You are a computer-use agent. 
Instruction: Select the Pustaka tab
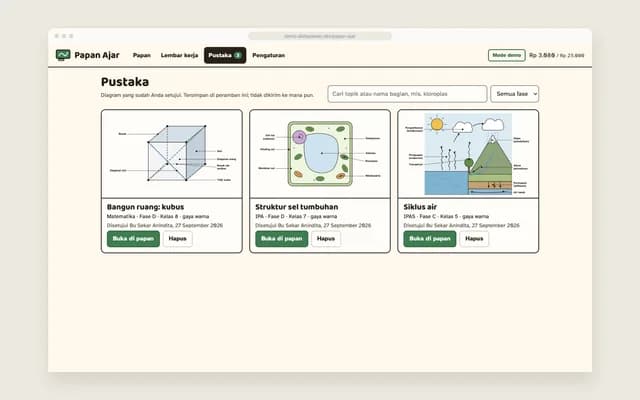tap(225, 55)
